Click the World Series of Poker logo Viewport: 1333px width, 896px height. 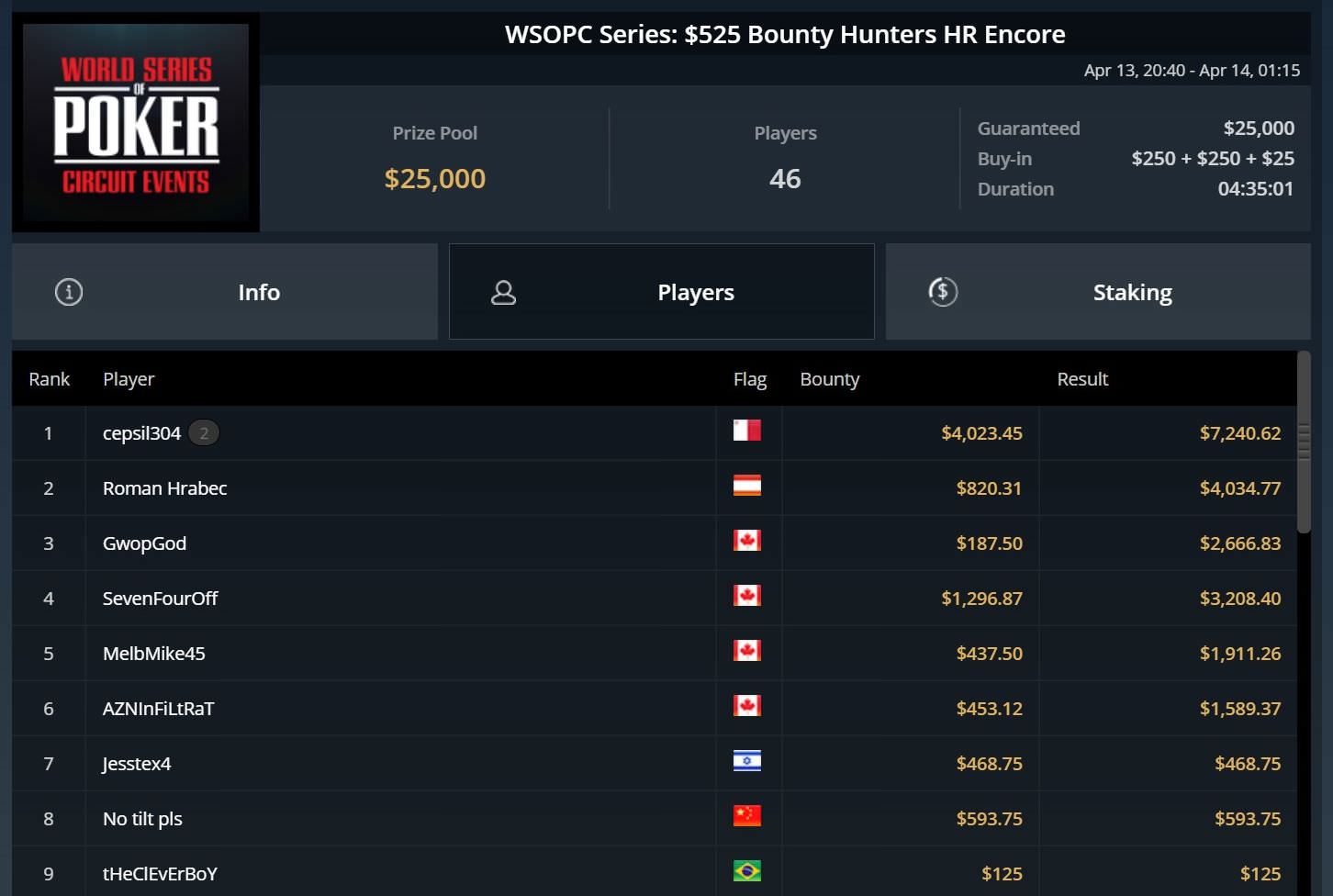(136, 122)
